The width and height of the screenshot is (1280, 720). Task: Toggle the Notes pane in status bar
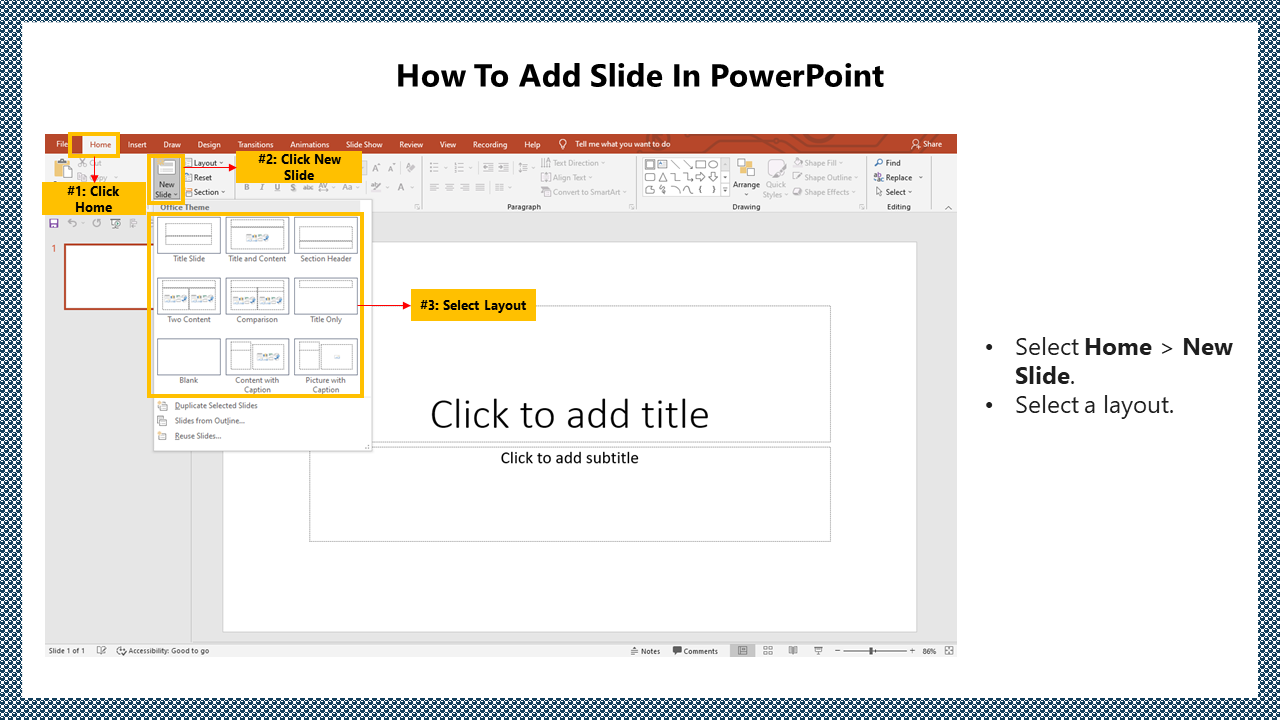pyautogui.click(x=645, y=651)
